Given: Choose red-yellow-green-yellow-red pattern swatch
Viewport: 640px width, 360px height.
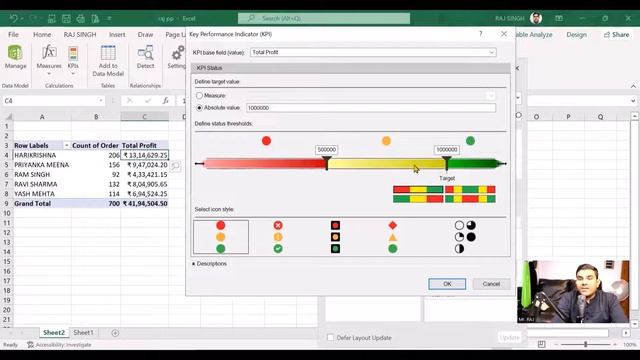Looking at the screenshot, I should [470, 189].
